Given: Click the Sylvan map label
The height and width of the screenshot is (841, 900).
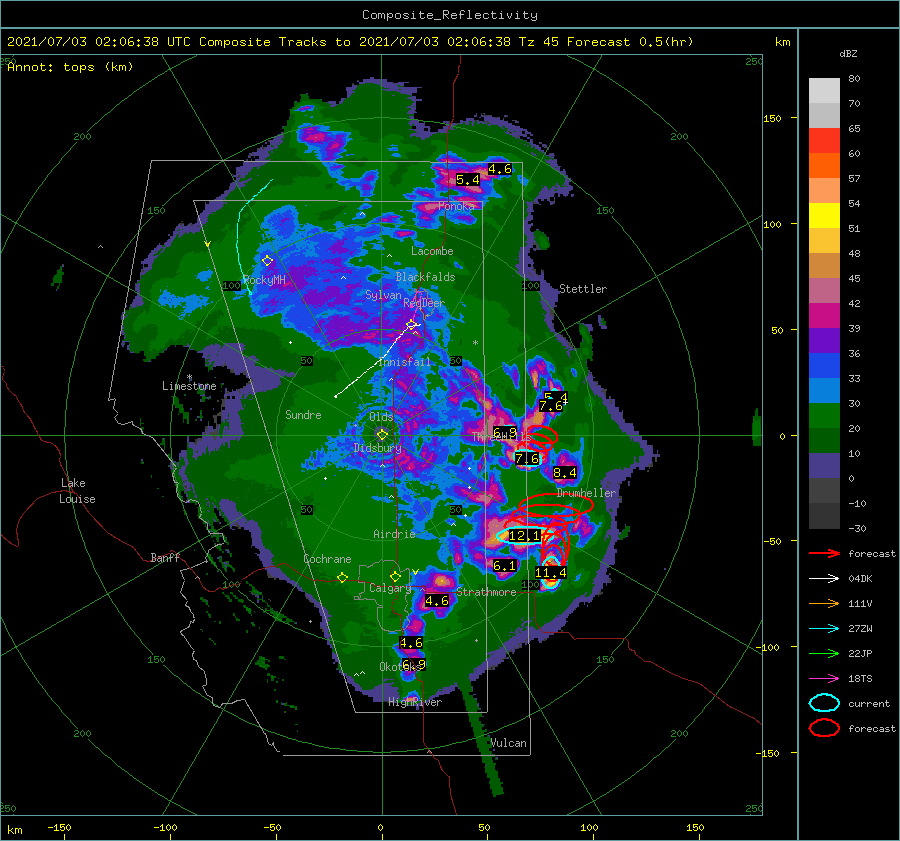Looking at the screenshot, I should [x=383, y=295].
